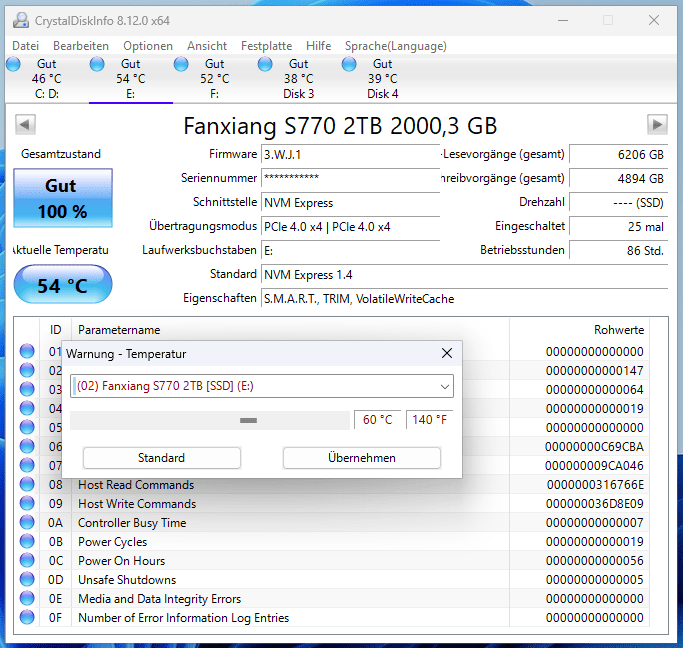Image resolution: width=683 pixels, height=648 pixels.
Task: Click status orb for Unsafe Shutdowns
Action: pos(27,579)
